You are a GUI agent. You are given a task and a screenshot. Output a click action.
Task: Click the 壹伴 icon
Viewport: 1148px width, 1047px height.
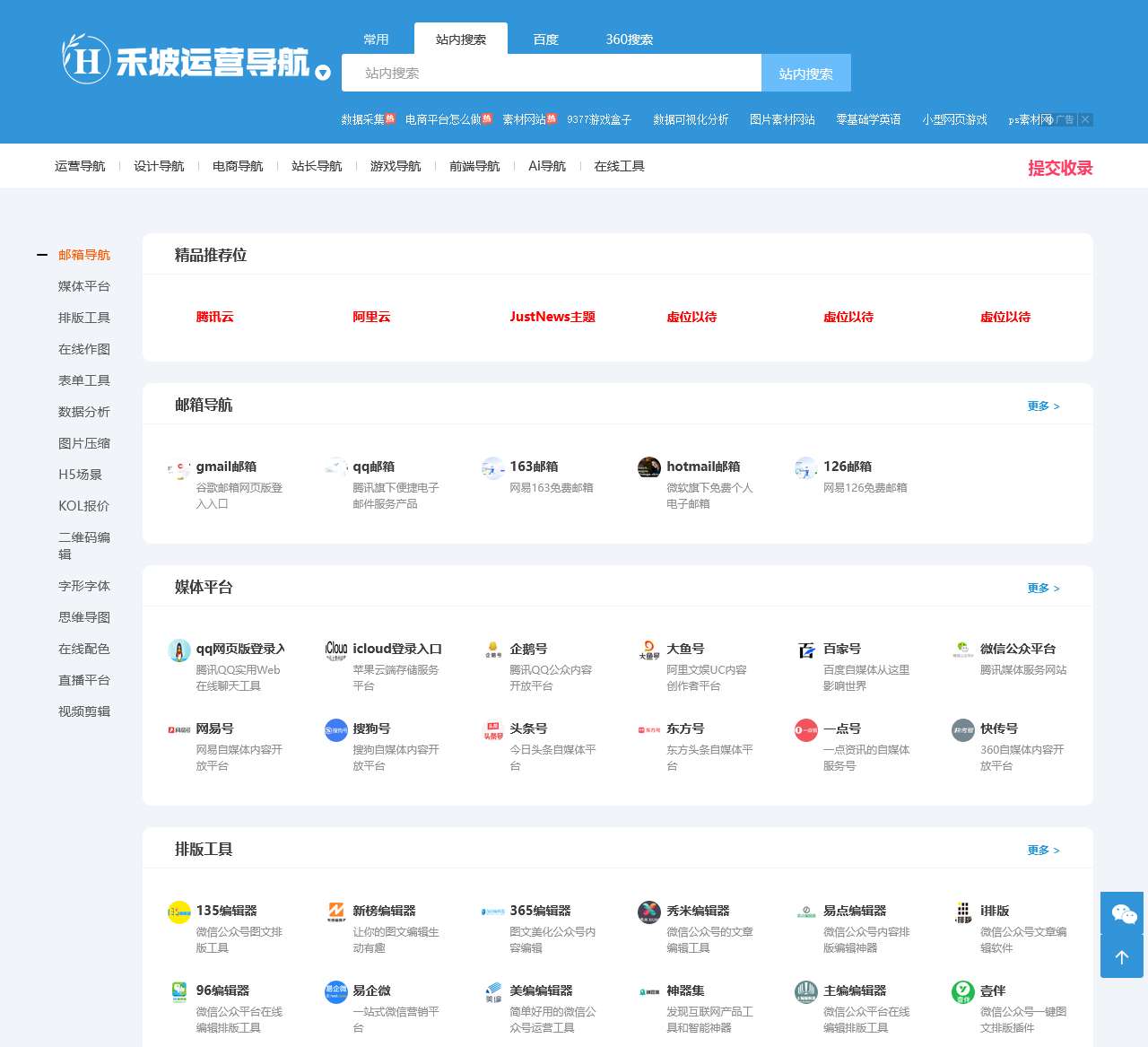[963, 992]
